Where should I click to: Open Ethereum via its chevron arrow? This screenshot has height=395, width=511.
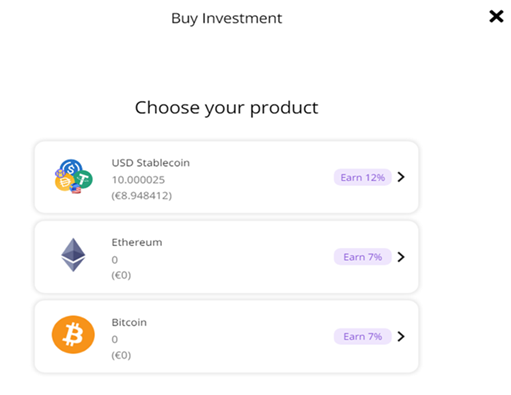coord(401,257)
